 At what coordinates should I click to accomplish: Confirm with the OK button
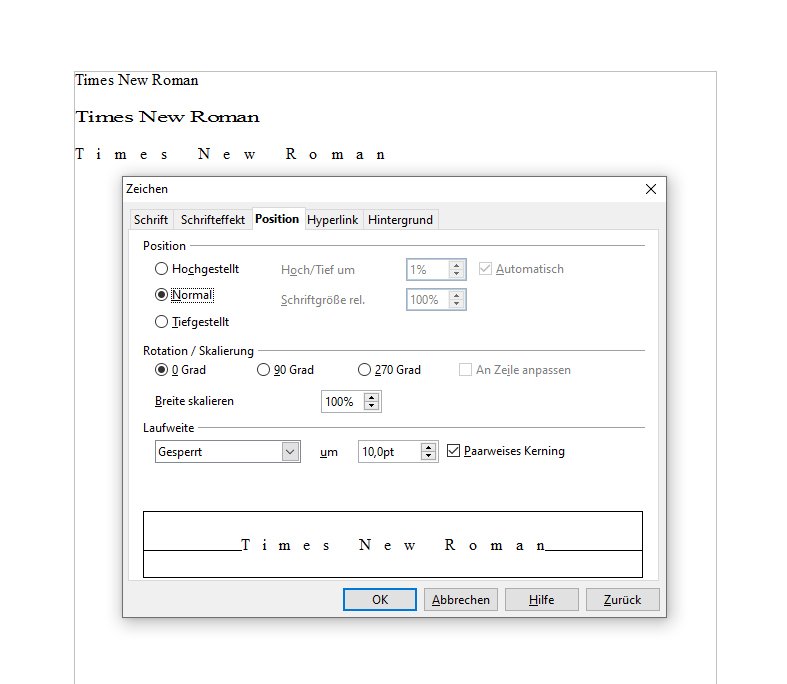pyautogui.click(x=380, y=600)
